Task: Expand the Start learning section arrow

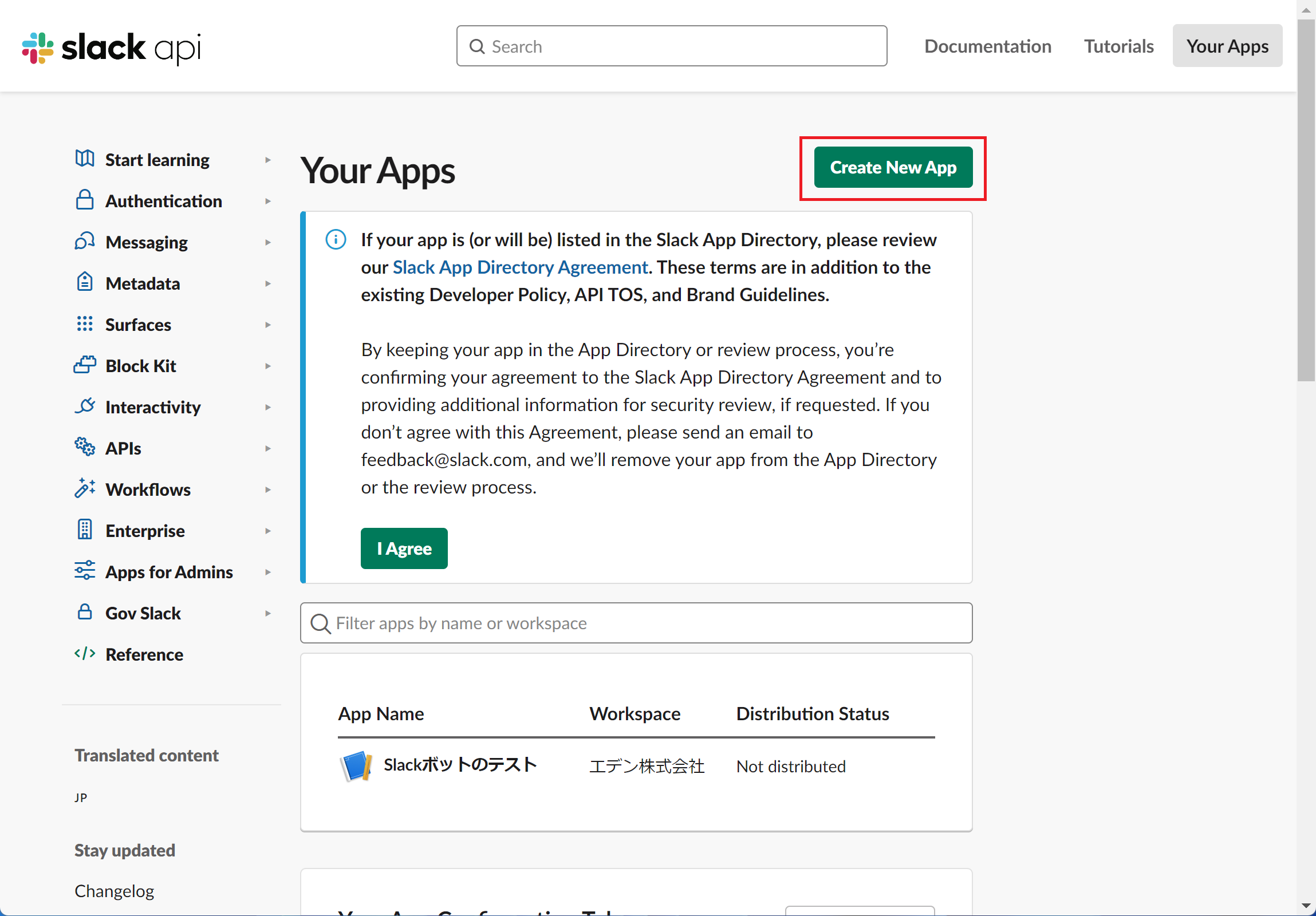Action: coord(267,160)
